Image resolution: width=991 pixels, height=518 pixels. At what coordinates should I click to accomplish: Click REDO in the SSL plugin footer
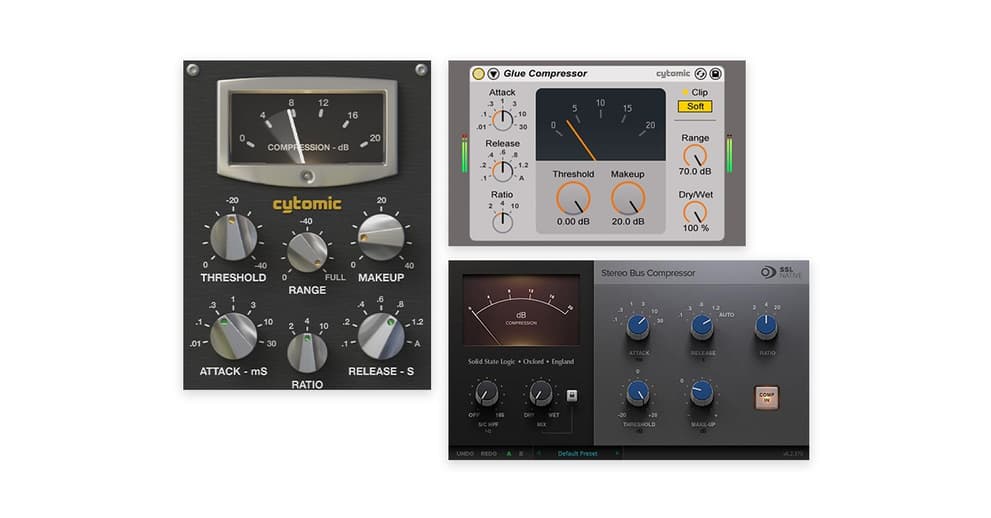[489, 454]
